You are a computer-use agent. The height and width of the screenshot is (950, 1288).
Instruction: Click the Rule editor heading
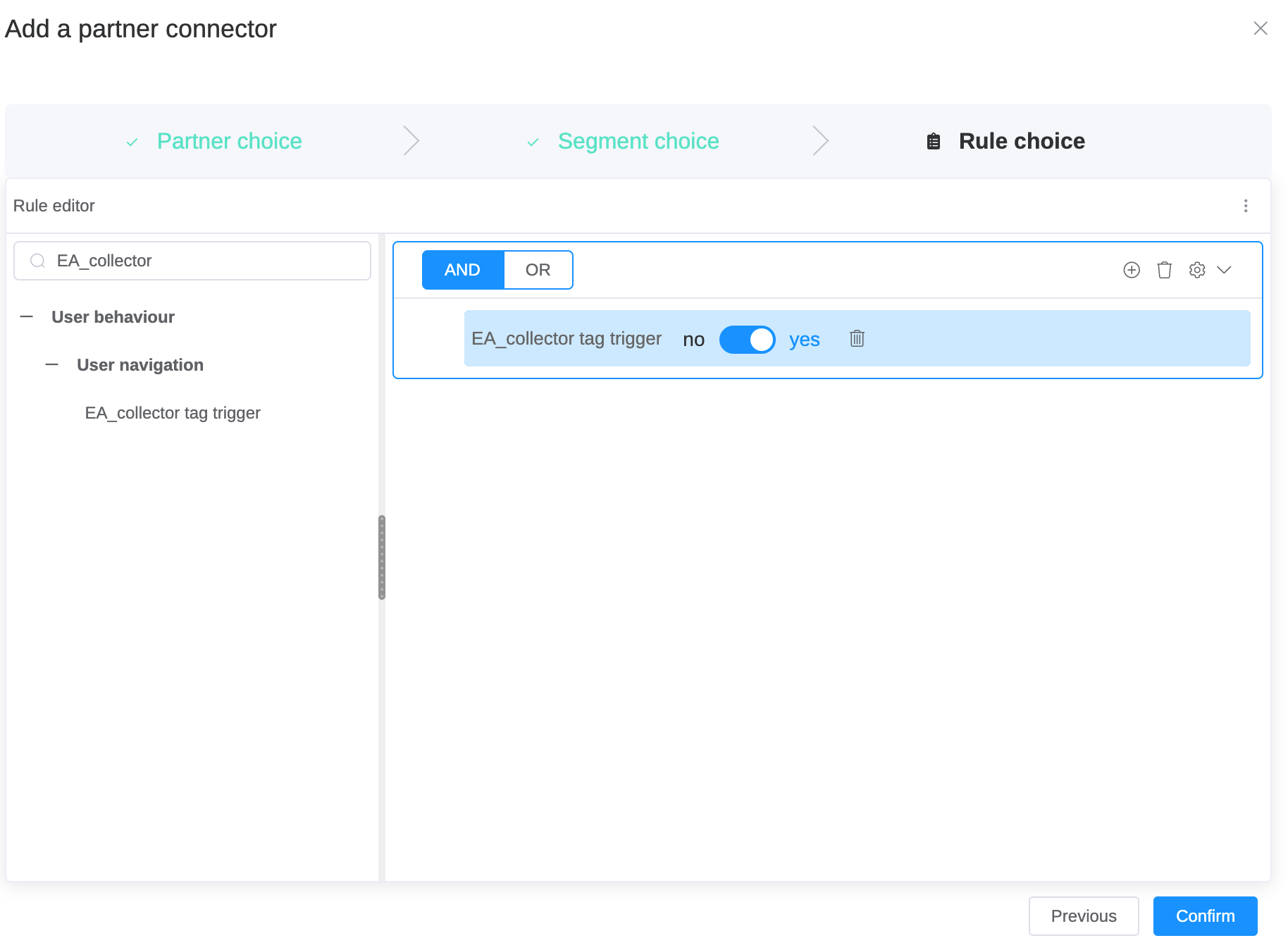point(54,206)
